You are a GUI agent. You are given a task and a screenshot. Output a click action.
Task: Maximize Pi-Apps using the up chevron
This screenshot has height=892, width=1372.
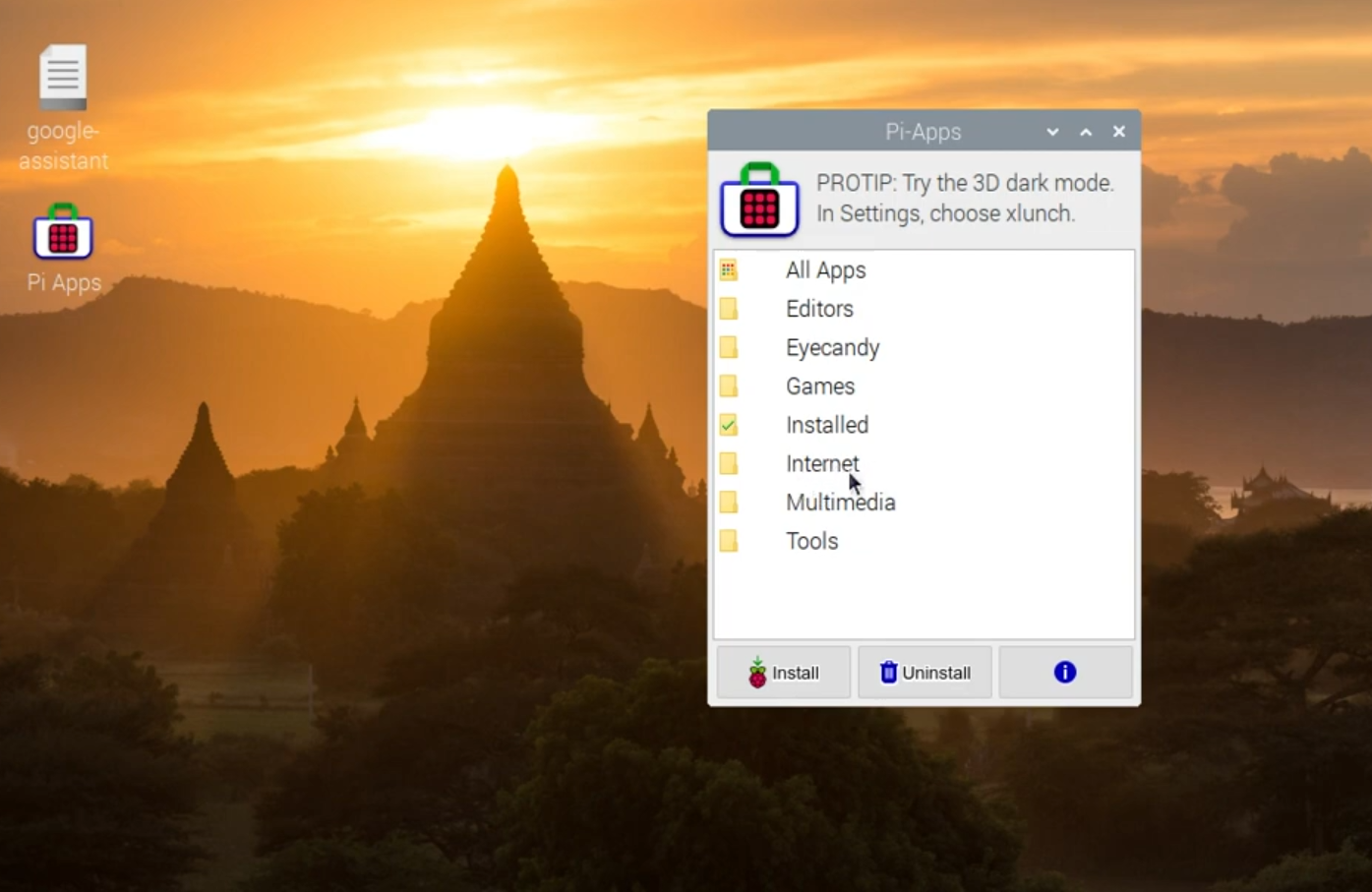point(1086,132)
